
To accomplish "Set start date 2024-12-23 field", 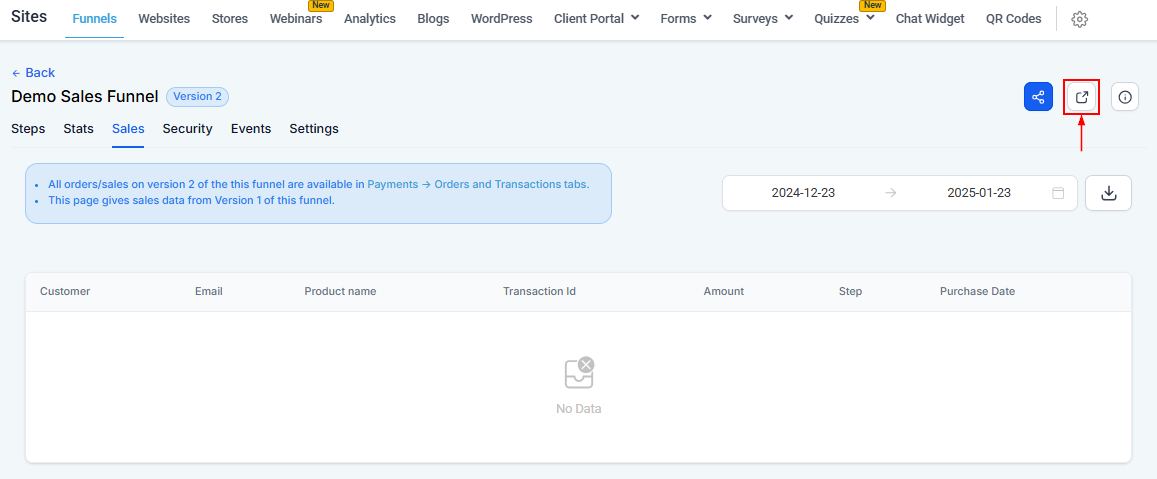I will [x=804, y=193].
